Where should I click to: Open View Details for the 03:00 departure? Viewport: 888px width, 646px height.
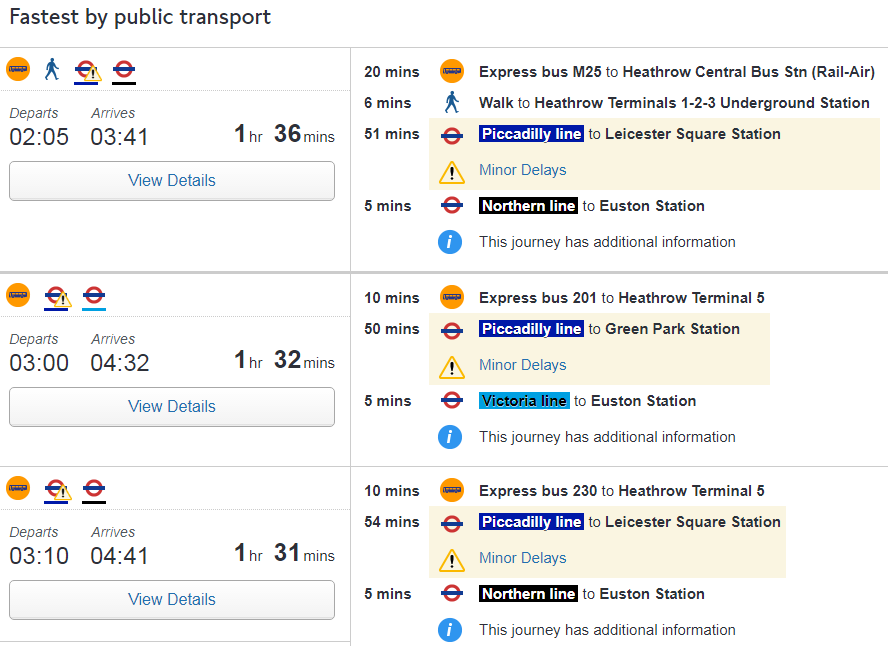pos(172,407)
